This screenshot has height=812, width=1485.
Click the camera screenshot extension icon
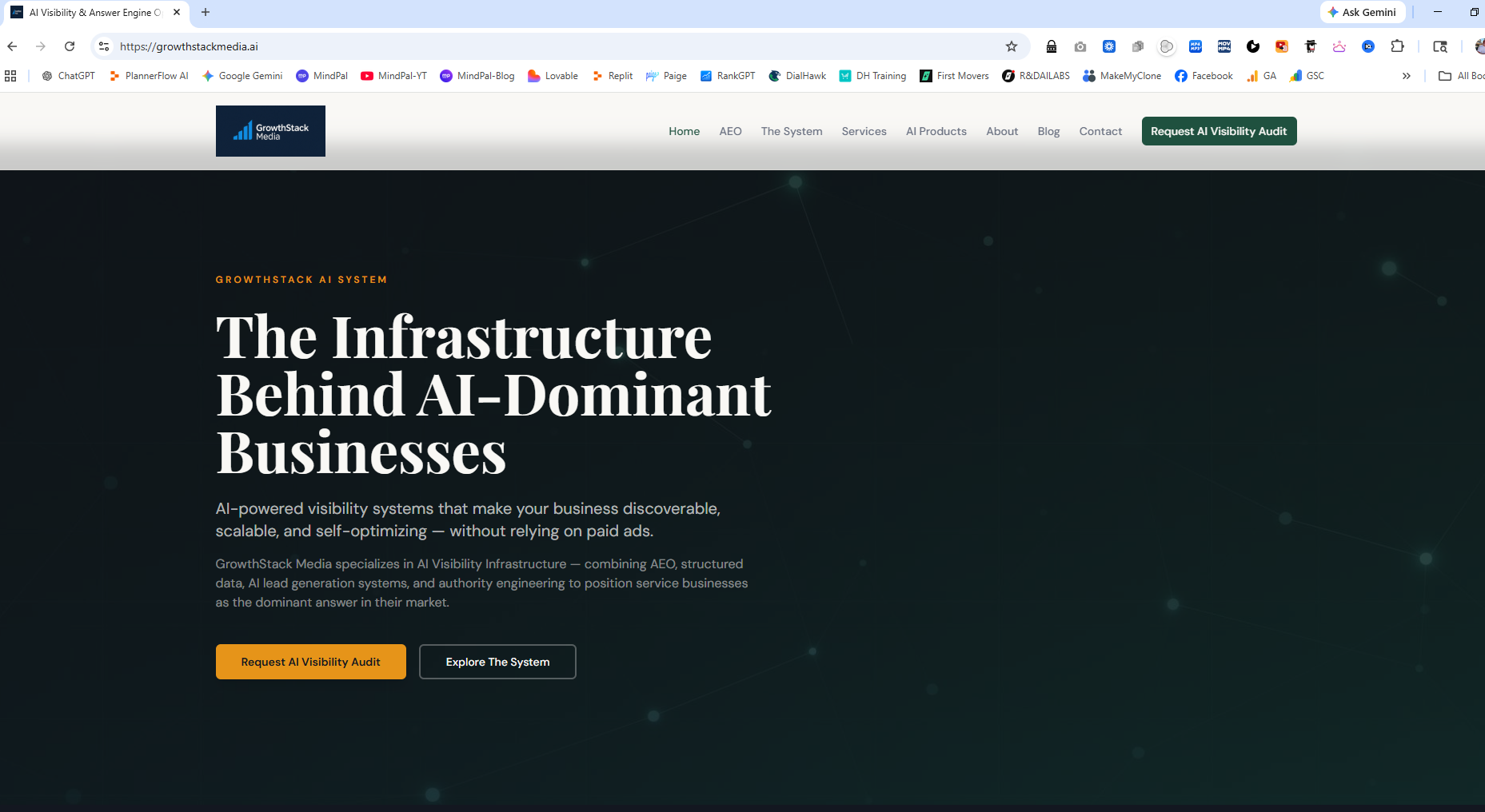point(1080,46)
